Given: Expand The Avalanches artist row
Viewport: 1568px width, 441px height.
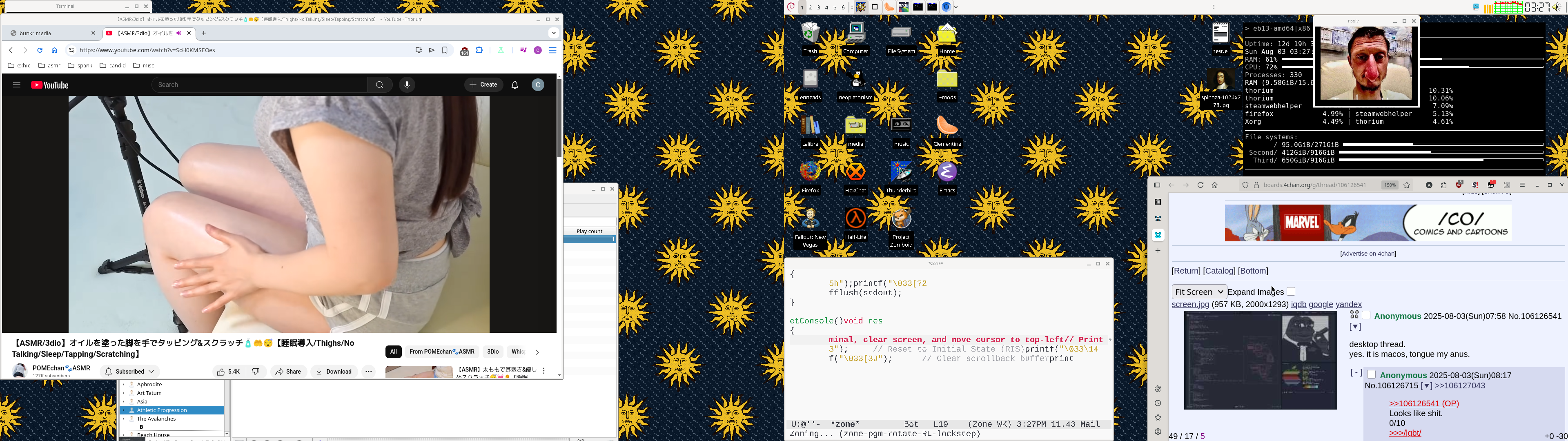Looking at the screenshot, I should (124, 419).
